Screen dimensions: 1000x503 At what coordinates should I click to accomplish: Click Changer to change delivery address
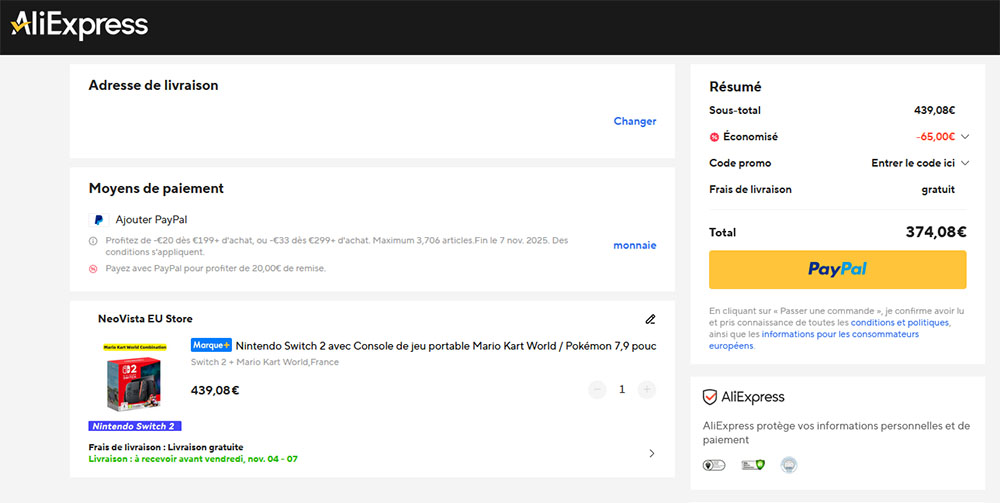634,121
